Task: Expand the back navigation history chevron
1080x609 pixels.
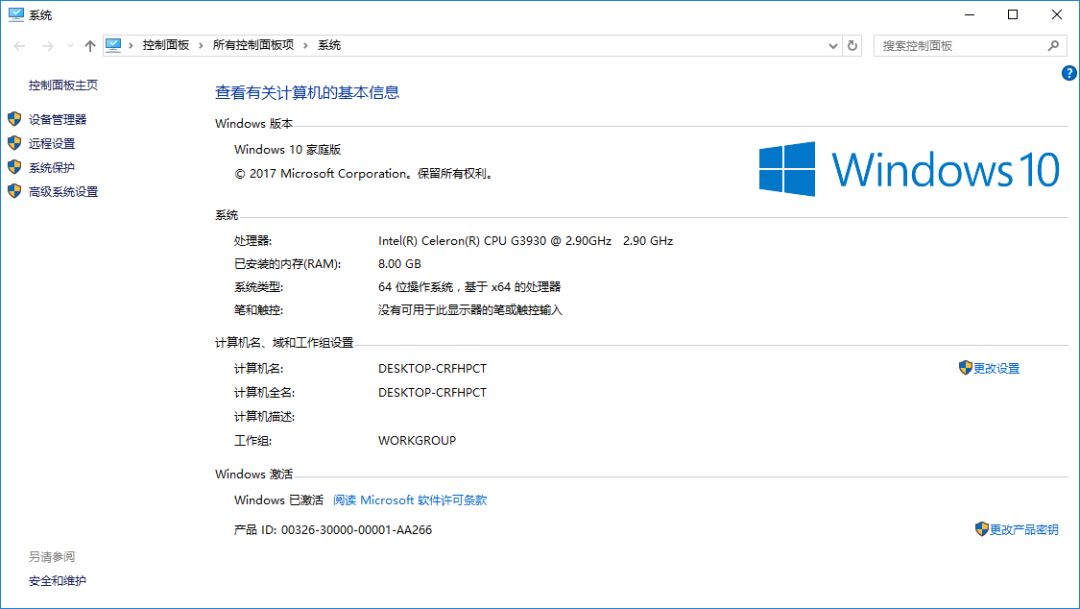Action: 68,45
